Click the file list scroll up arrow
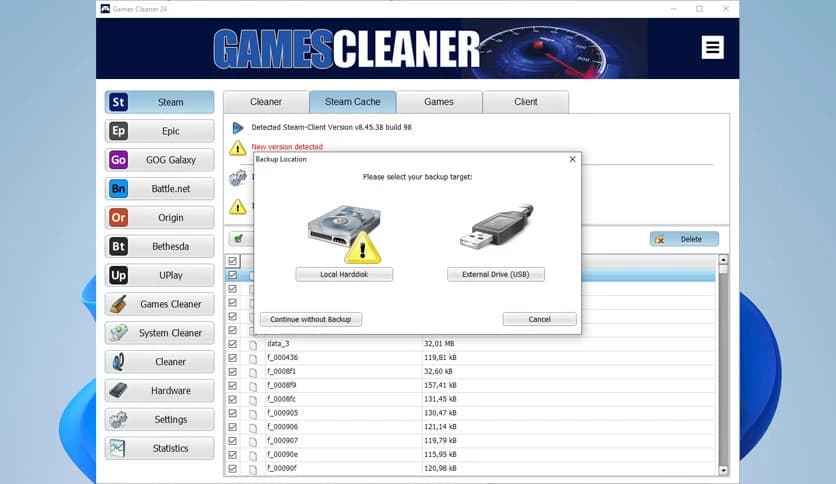This screenshot has width=836, height=484. [723, 260]
